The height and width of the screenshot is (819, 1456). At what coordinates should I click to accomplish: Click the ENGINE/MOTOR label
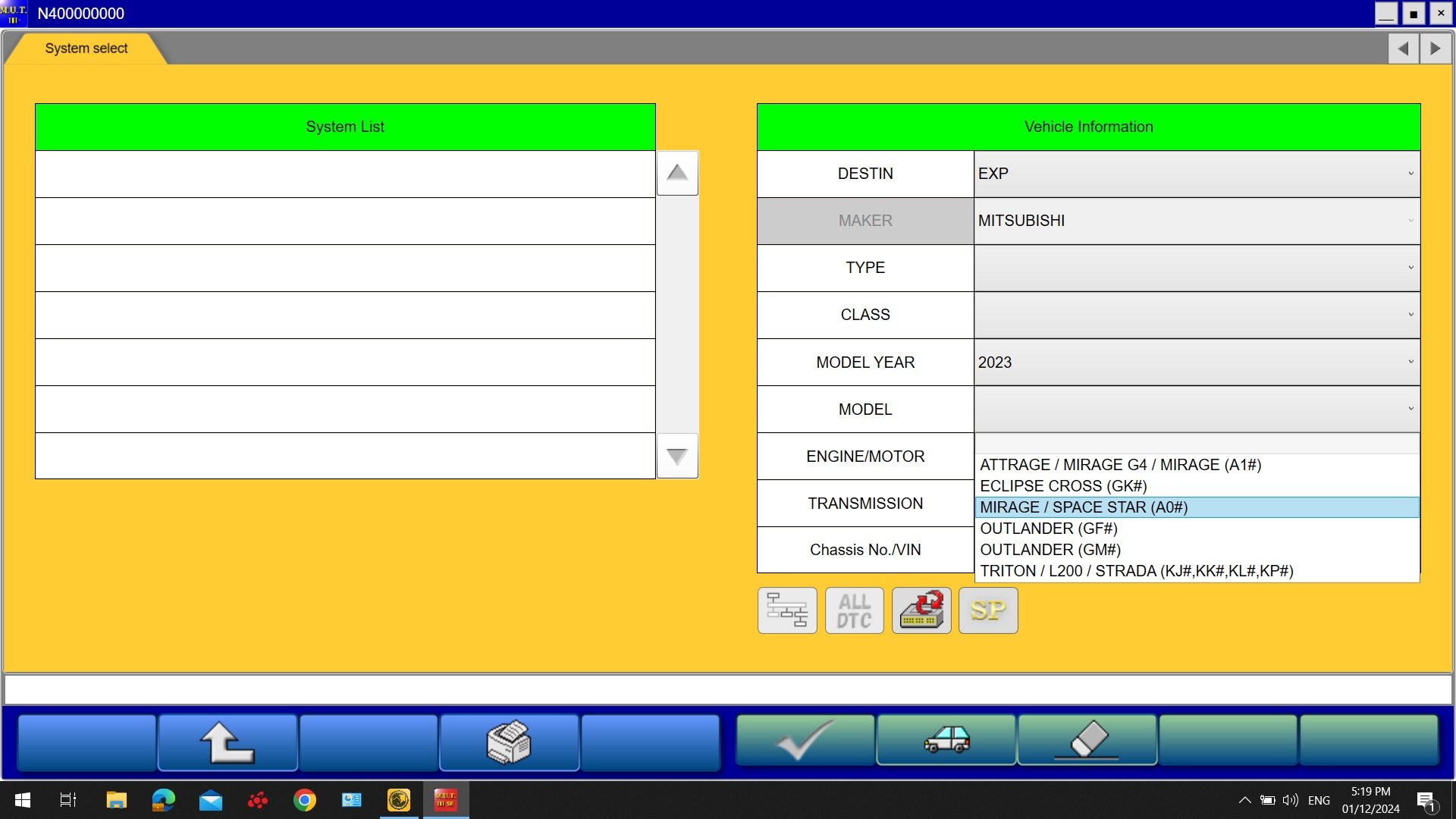coord(865,457)
